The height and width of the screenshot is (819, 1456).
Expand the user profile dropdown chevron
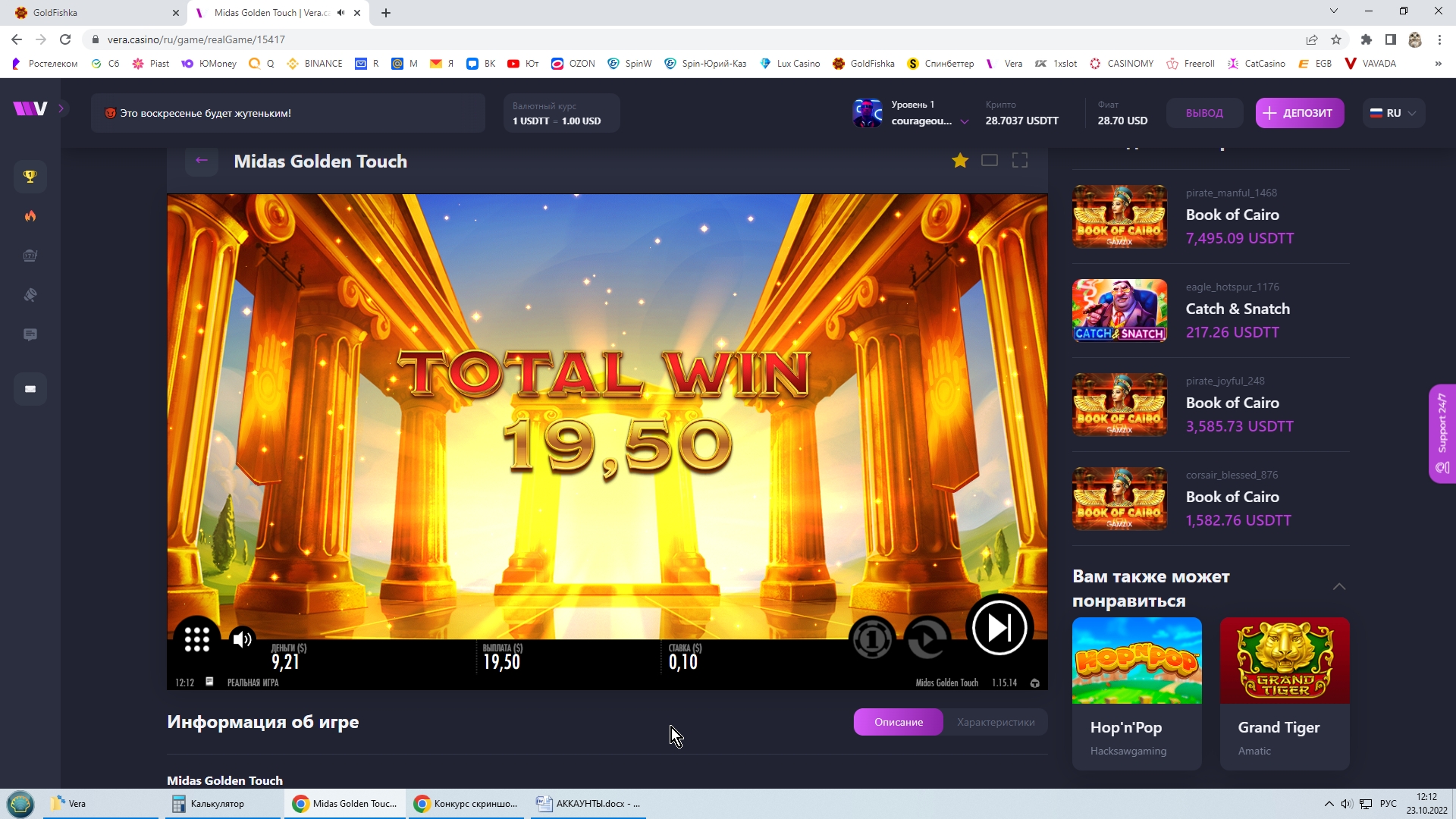[x=965, y=121]
